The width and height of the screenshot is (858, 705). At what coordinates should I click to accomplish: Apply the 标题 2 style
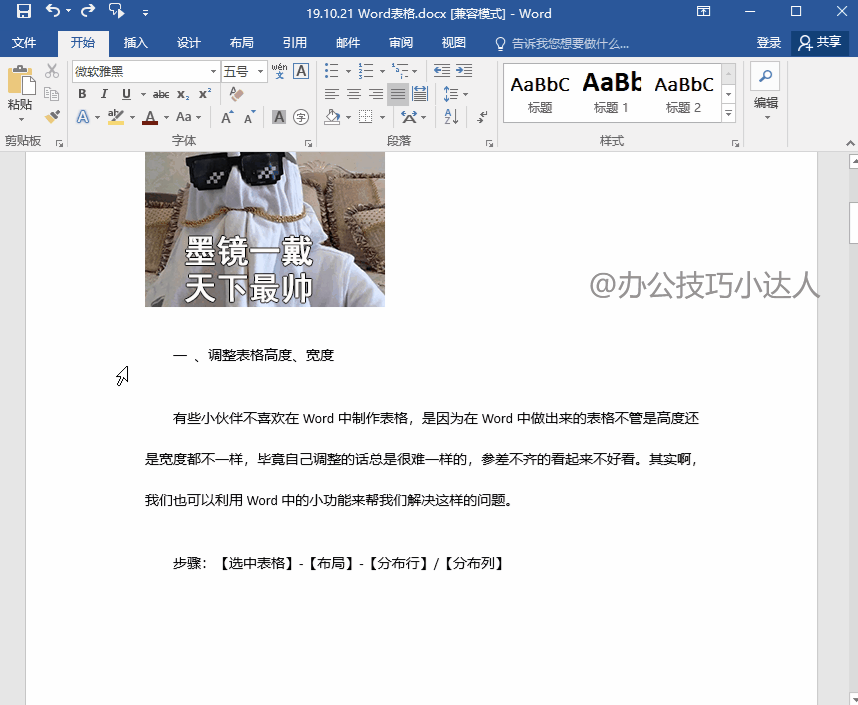[683, 92]
